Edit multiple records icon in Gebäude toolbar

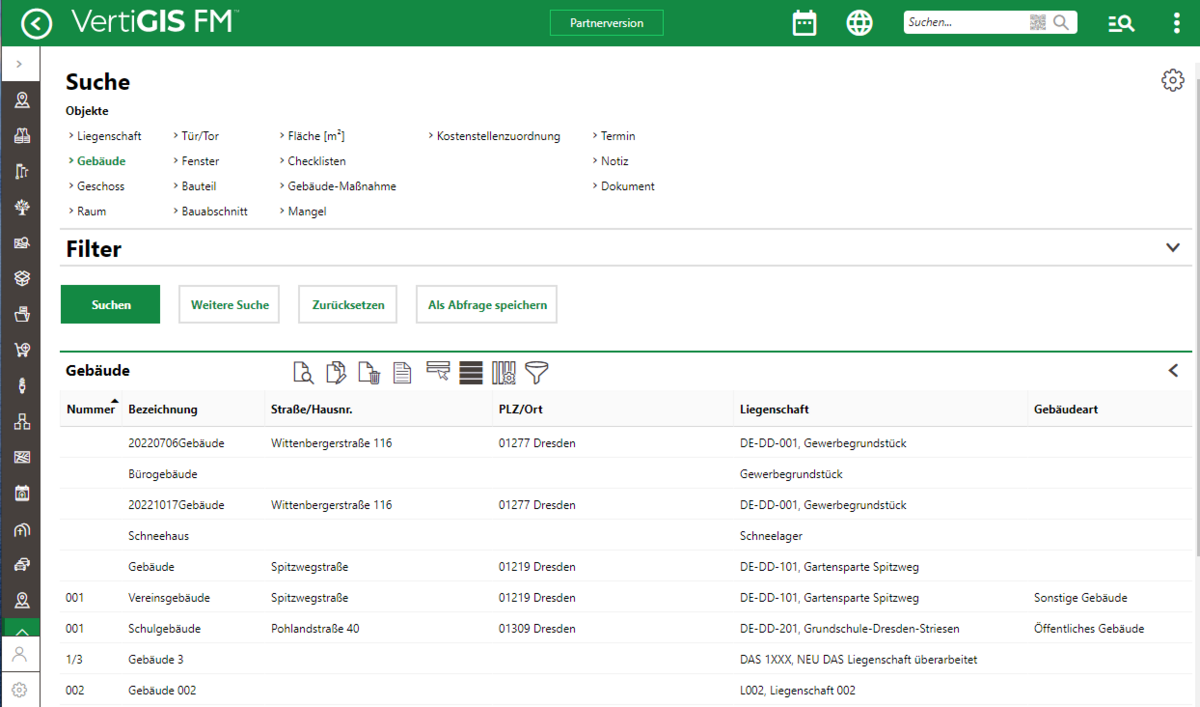[x=336, y=373]
